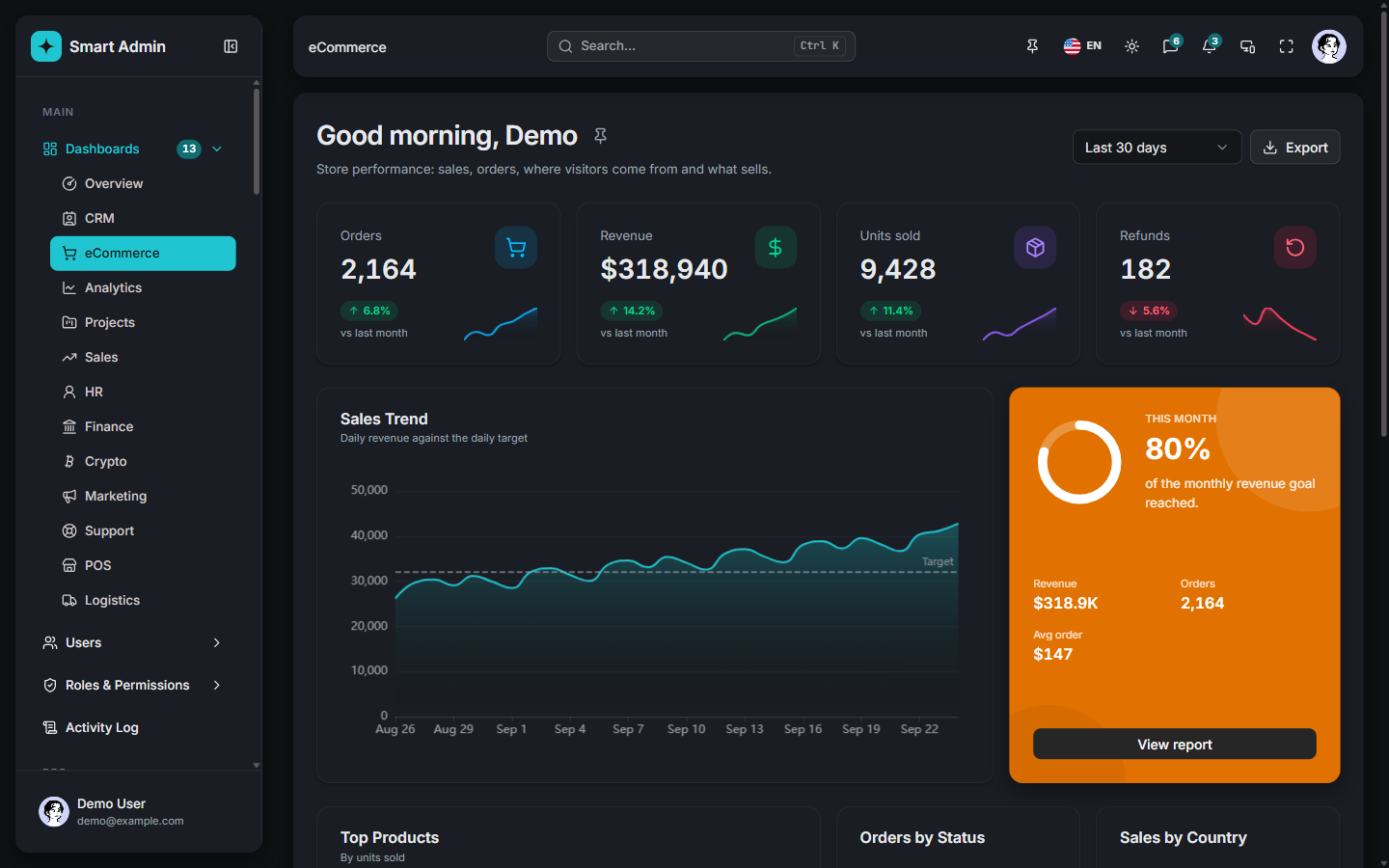Expand the Roles & Permissions section
Image resolution: width=1389 pixels, height=868 pixels.
click(133, 685)
